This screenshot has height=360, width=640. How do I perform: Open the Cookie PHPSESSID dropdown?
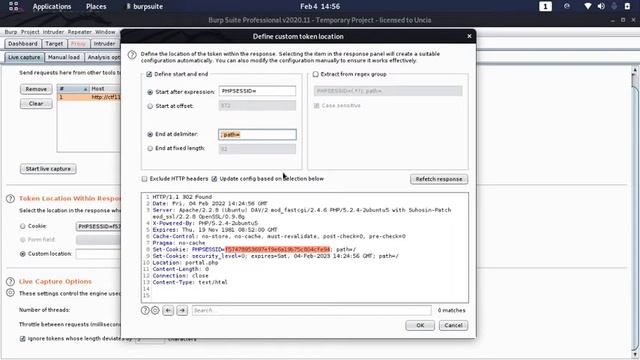click(x=98, y=227)
